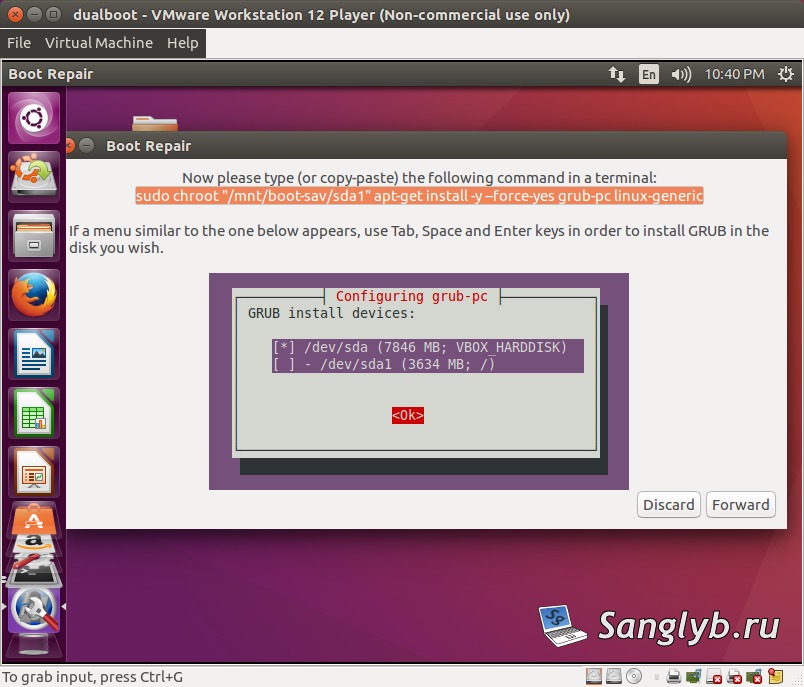Open the network connections indicator
Viewport: 804px width, 687px height.
(616, 74)
